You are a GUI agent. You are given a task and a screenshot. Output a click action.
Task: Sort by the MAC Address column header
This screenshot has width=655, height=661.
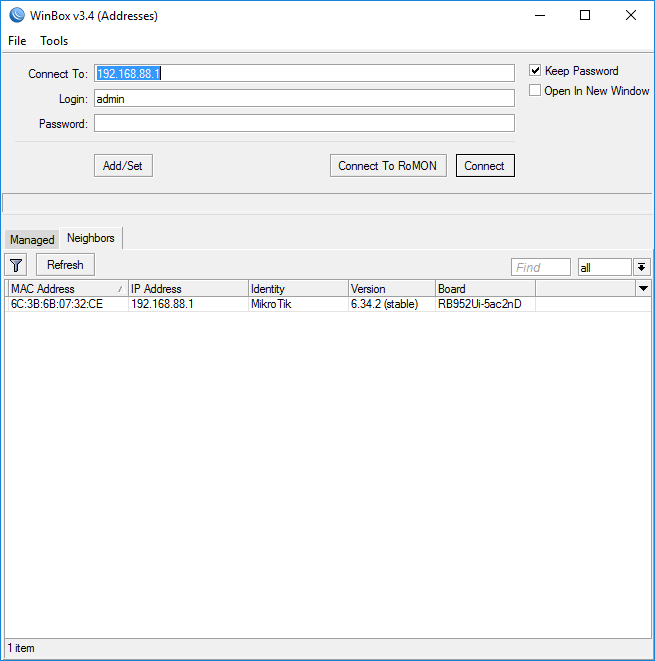pyautogui.click(x=60, y=289)
